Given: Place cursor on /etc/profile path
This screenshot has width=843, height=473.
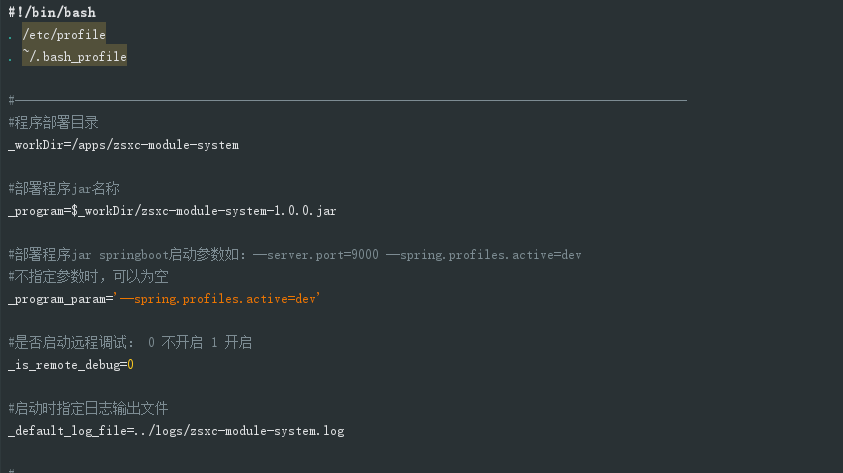Looking at the screenshot, I should tap(64, 34).
